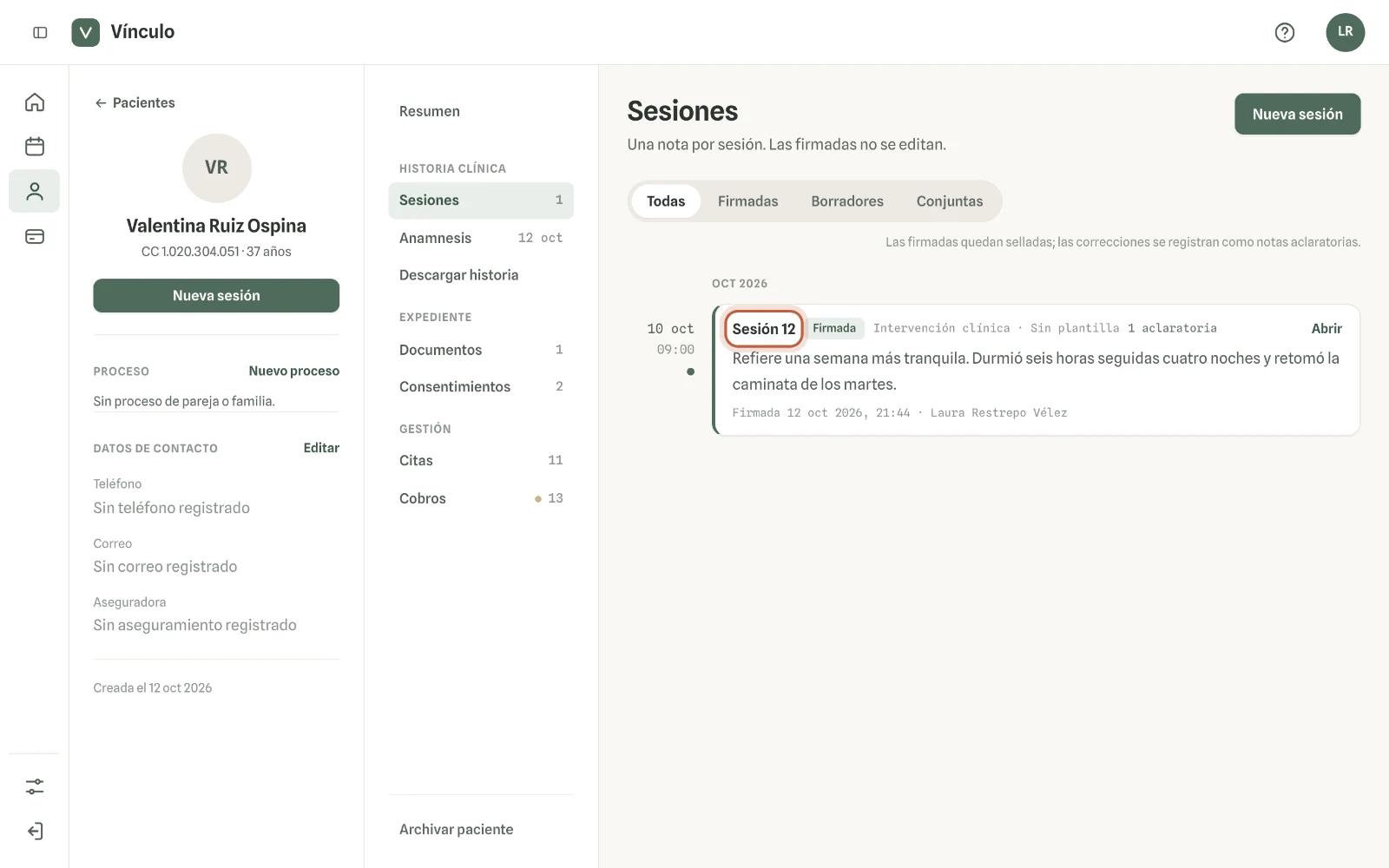Select the patients person icon
Image resolution: width=1389 pixels, height=868 pixels.
click(x=35, y=191)
